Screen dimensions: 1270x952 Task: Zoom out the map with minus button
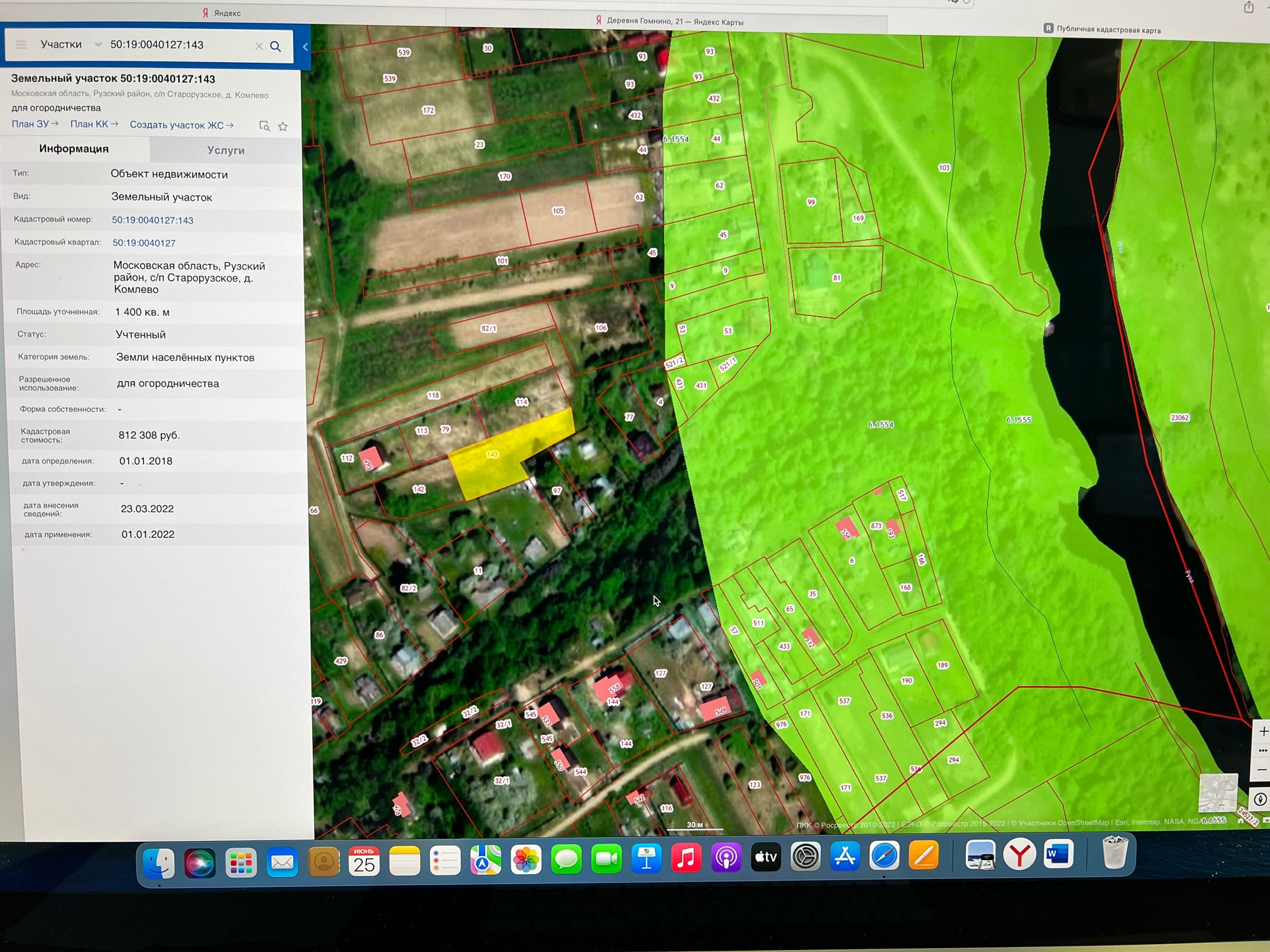click(x=1262, y=770)
